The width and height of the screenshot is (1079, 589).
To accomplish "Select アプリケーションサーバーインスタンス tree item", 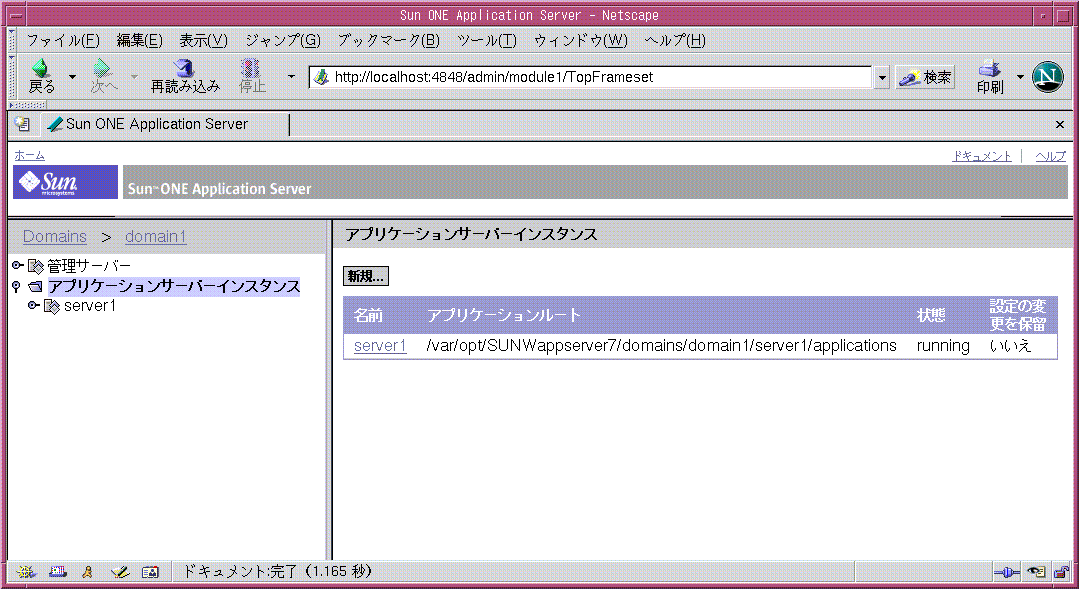I will [x=174, y=286].
